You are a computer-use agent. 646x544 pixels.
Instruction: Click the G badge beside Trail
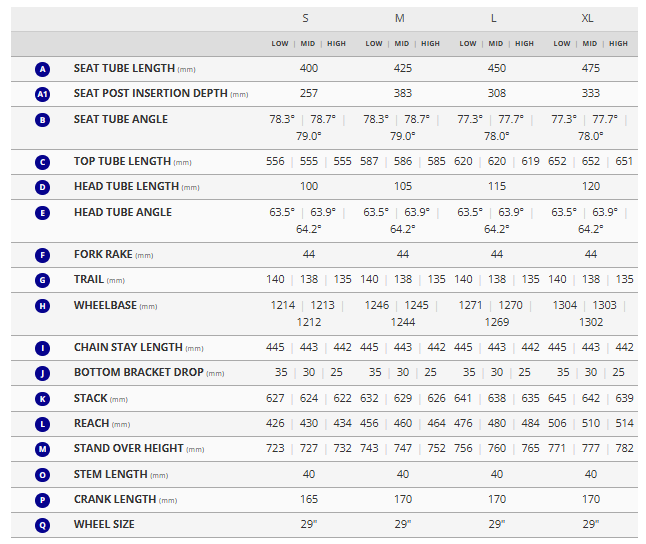tap(42, 280)
